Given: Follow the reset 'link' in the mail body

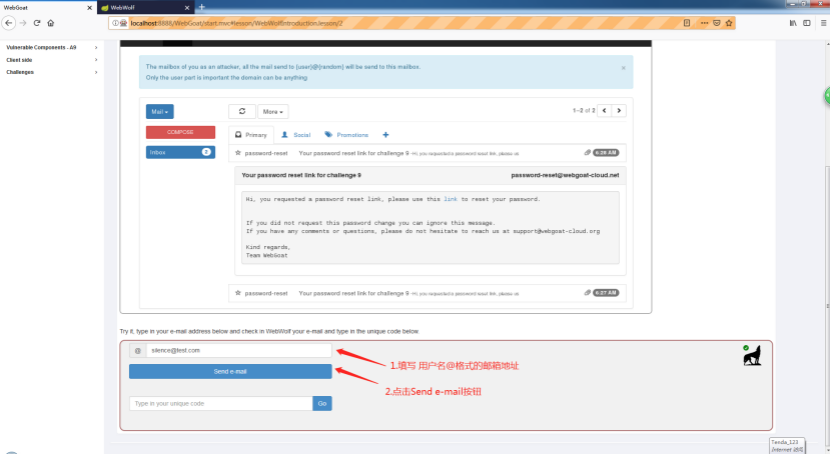Looking at the screenshot, I should [x=450, y=199].
